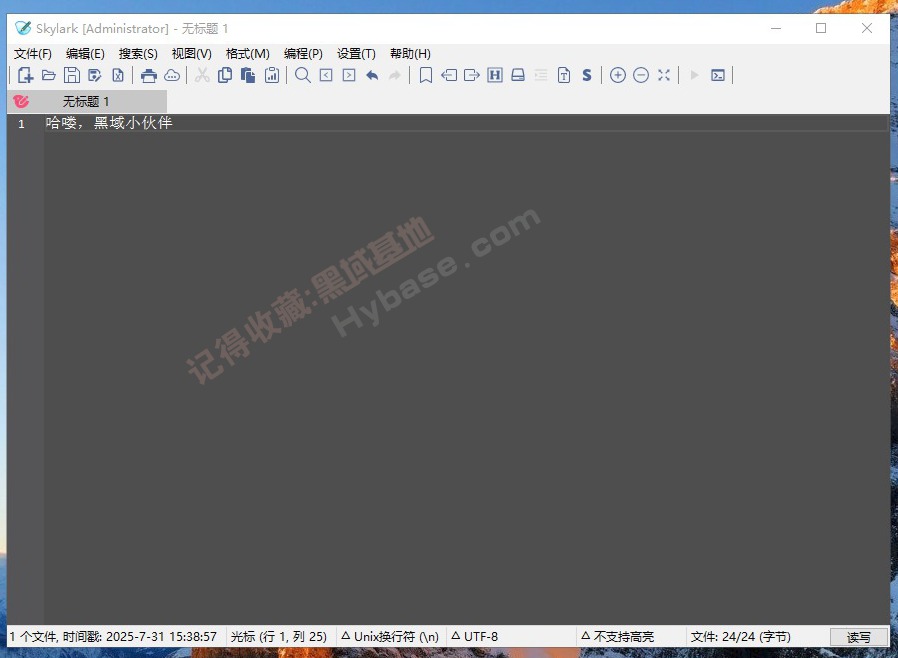Select the 无标题 1 document tab
Image resolution: width=898 pixels, height=658 pixels.
86,101
